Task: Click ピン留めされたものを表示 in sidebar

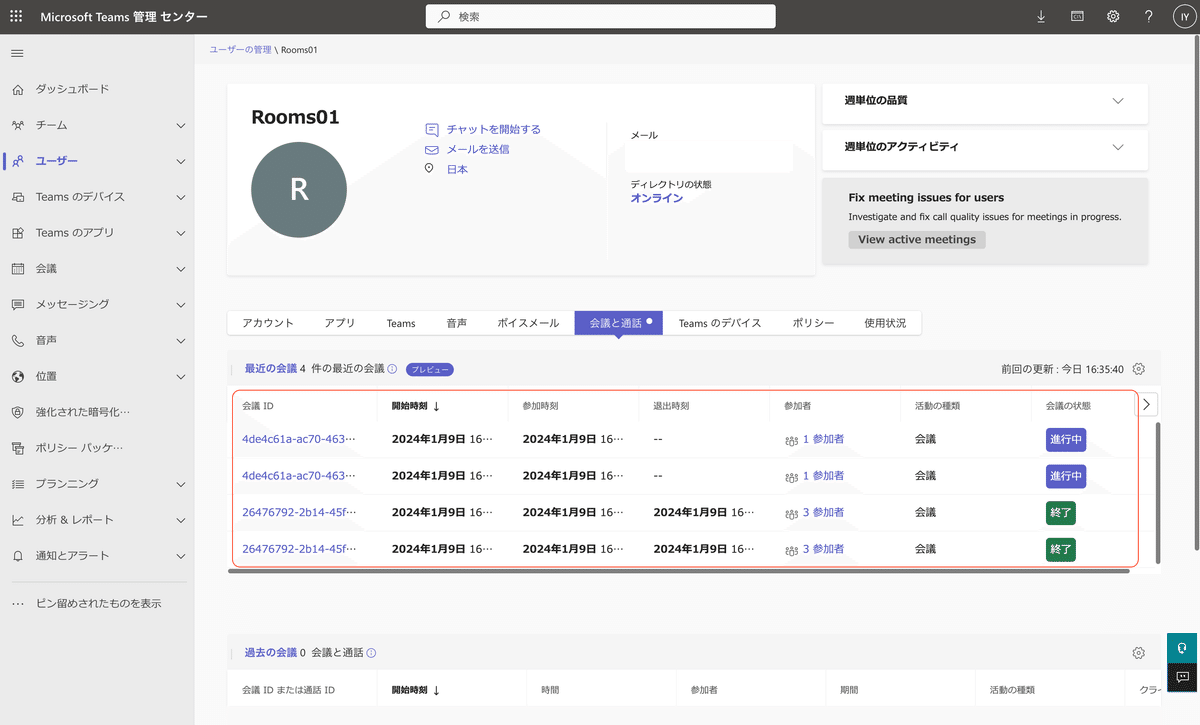Action: [x=98, y=604]
